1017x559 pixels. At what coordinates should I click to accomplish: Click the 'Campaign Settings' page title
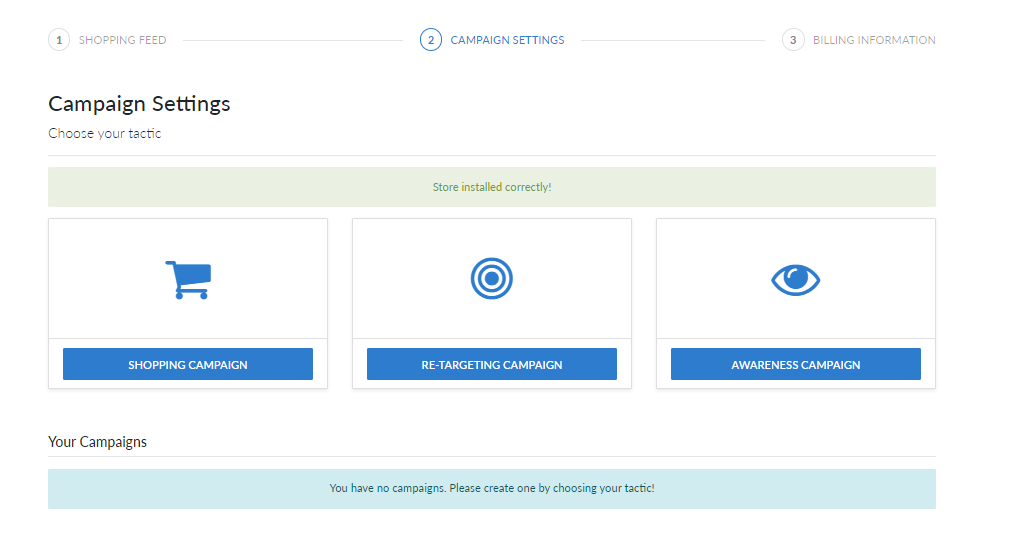coord(139,104)
